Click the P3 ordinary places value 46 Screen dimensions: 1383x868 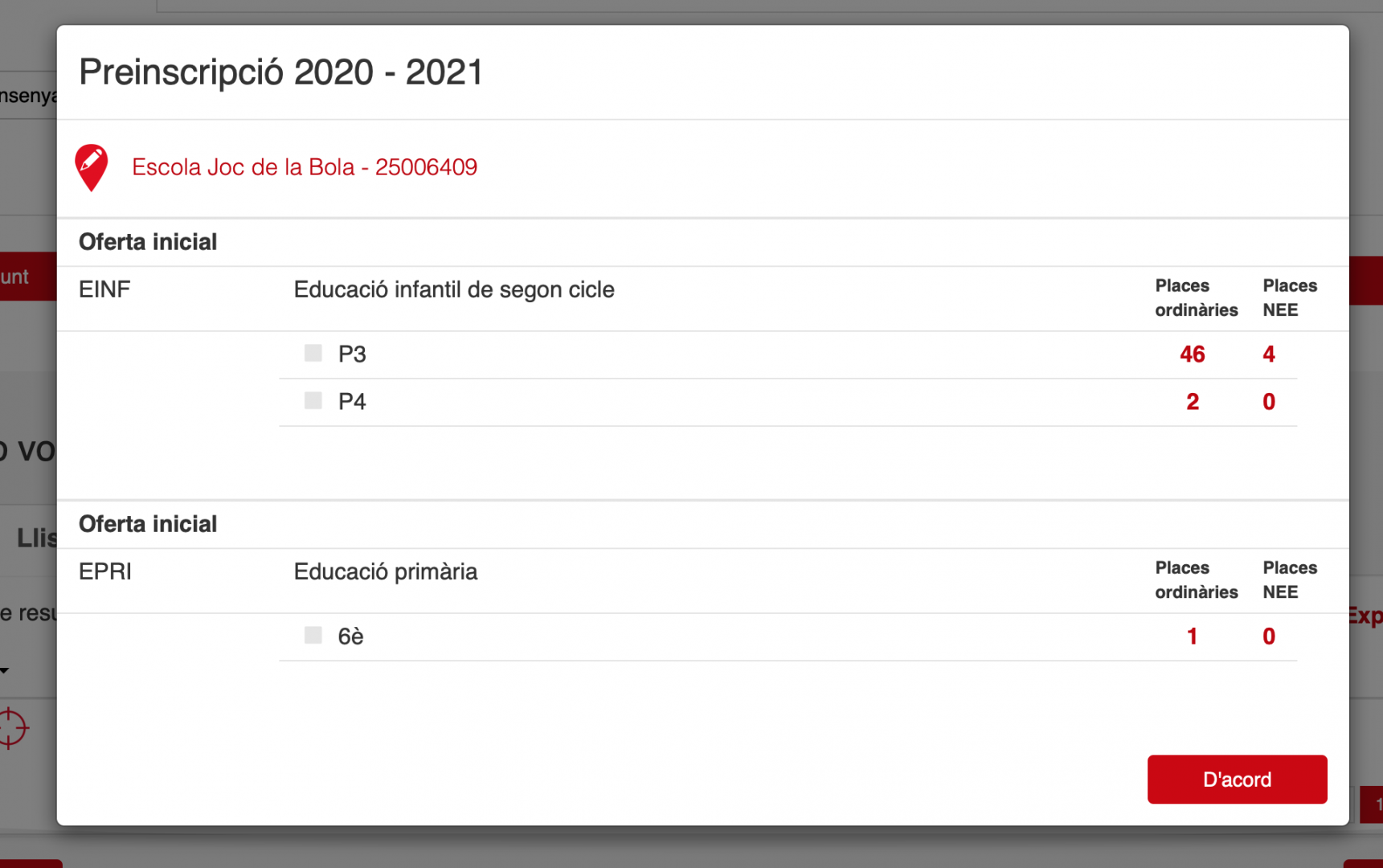point(1192,354)
